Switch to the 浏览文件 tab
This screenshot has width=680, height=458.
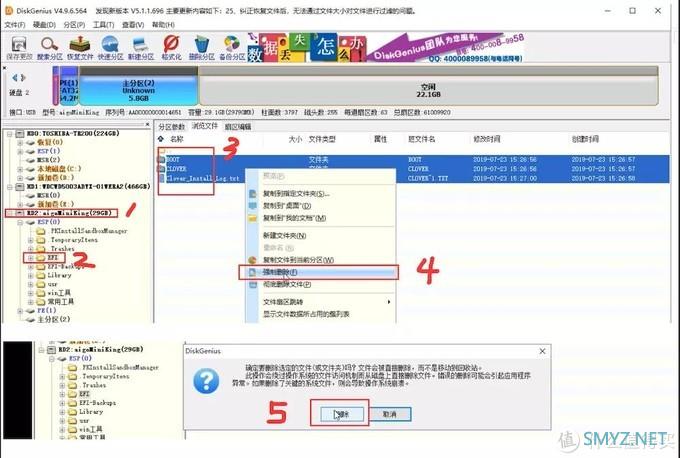[205, 126]
